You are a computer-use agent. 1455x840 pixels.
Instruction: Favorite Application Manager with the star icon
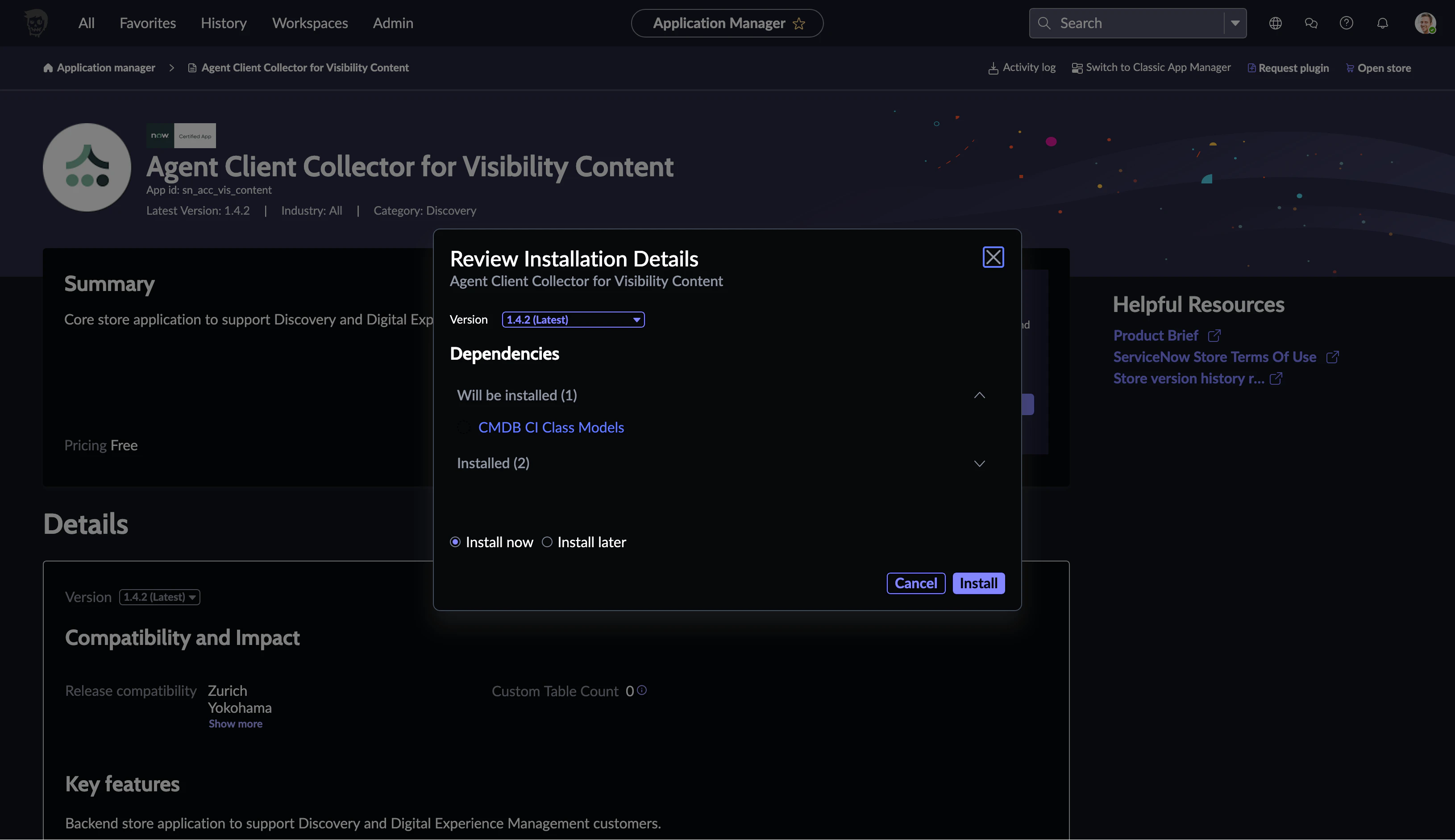click(x=799, y=24)
